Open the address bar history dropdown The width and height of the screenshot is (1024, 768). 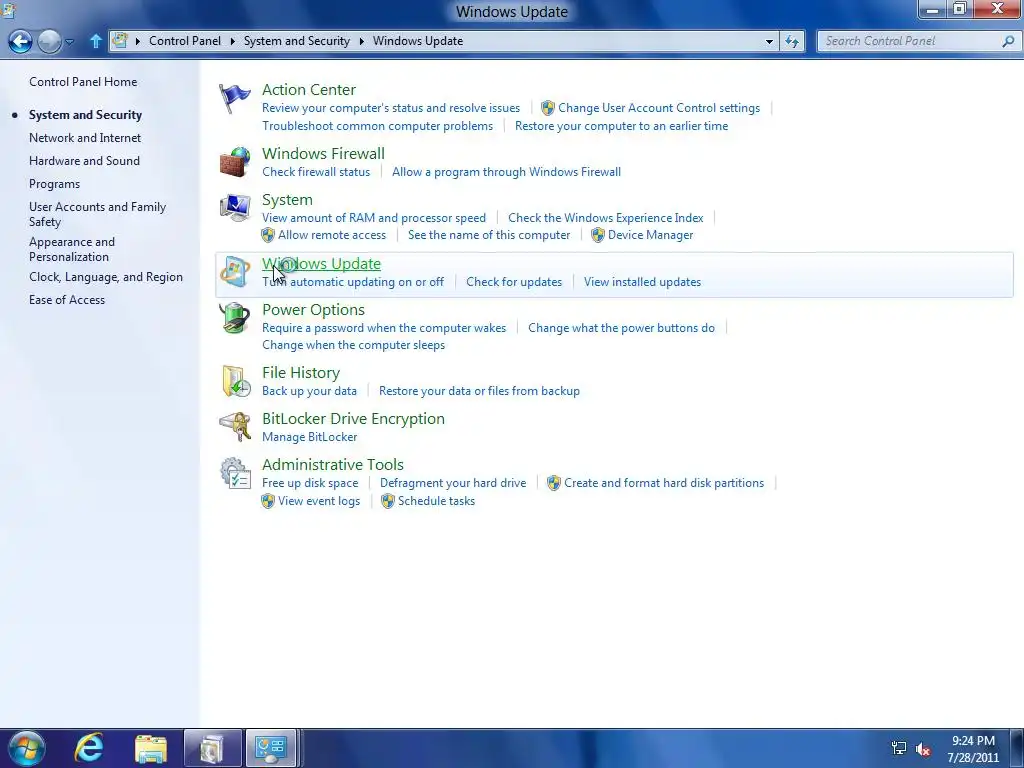769,41
